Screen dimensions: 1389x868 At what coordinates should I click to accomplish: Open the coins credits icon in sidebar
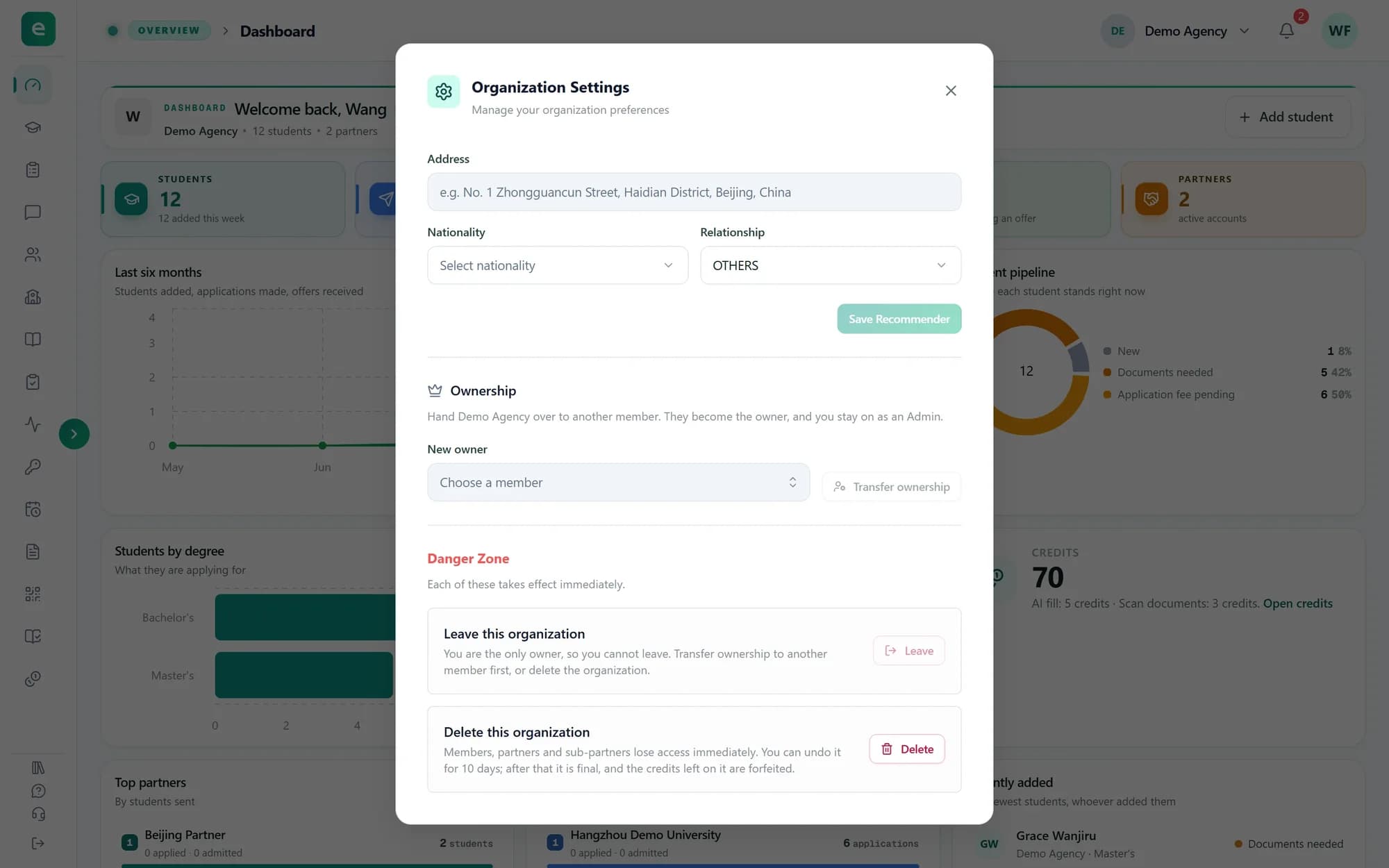point(33,678)
